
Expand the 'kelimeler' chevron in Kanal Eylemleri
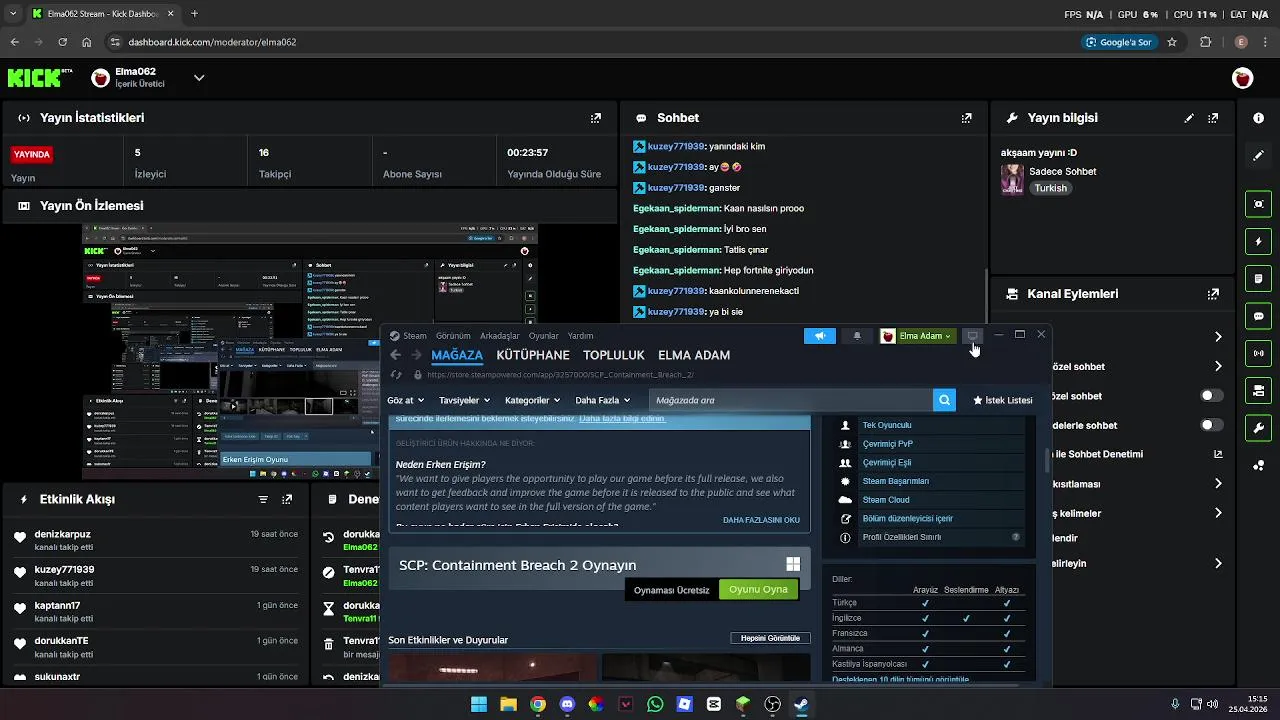click(x=1218, y=513)
